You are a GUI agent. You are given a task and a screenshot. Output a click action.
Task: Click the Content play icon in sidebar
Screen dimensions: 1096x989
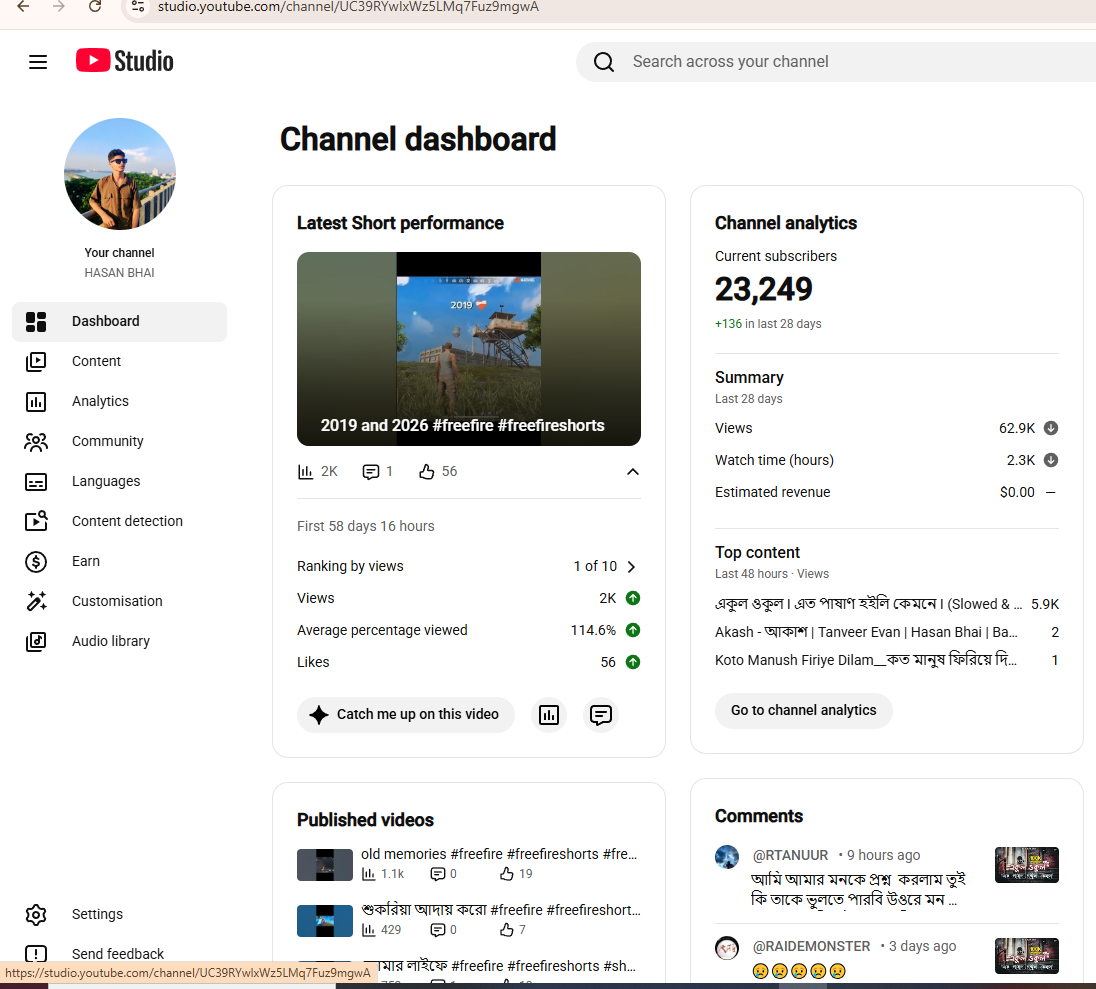(x=36, y=361)
